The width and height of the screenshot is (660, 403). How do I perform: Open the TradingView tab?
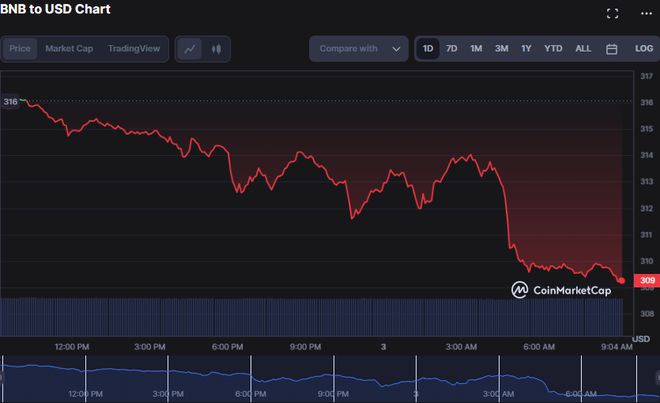pos(134,48)
